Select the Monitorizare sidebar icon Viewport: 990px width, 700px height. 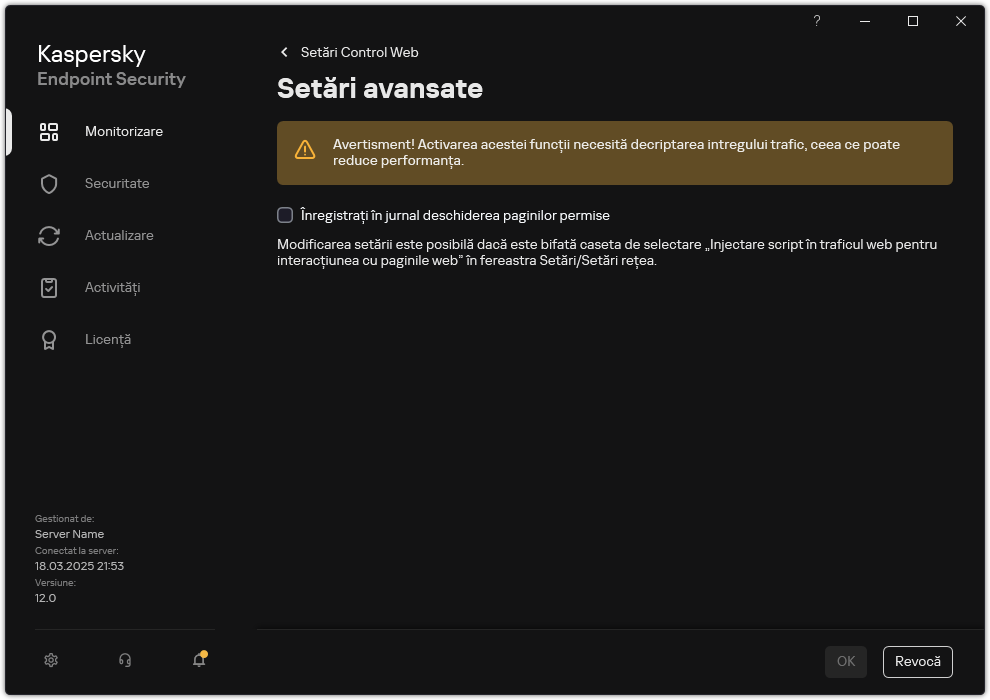49,131
